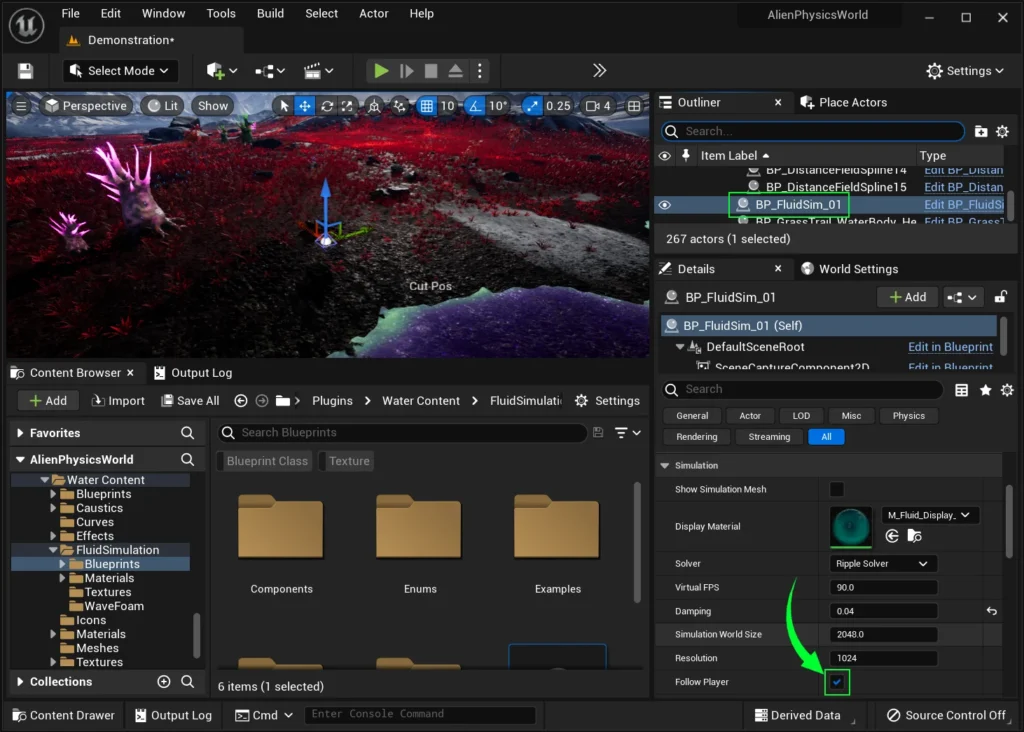The height and width of the screenshot is (732, 1024).
Task: Open the viewport hamburger options menu
Action: click(21, 106)
